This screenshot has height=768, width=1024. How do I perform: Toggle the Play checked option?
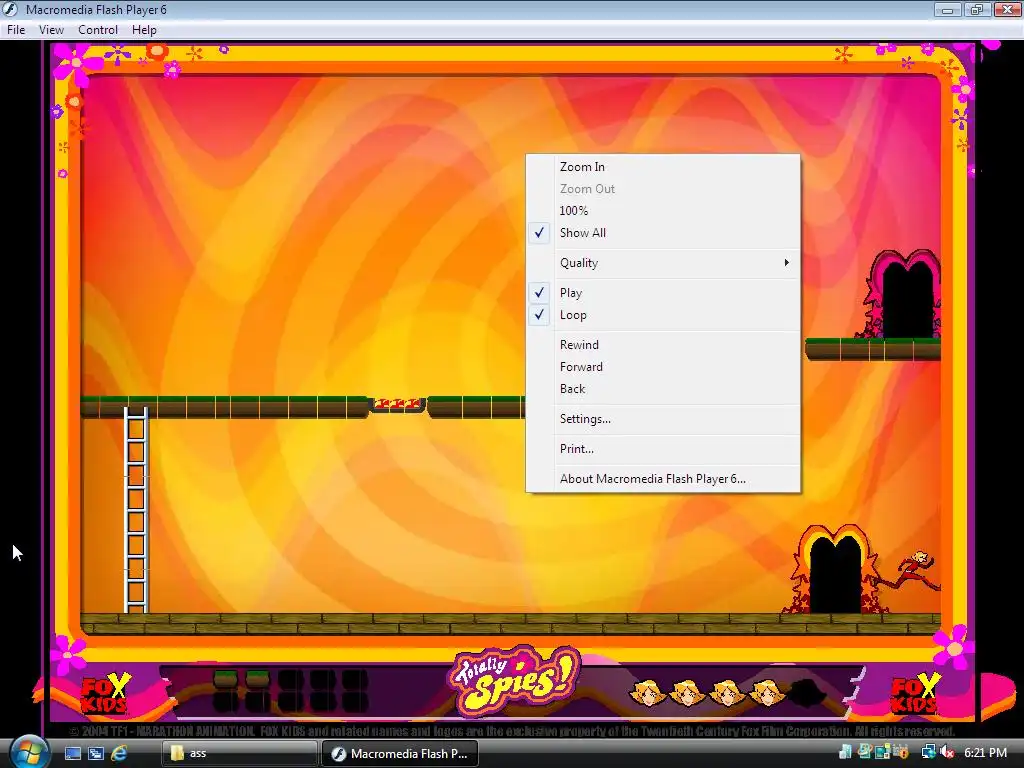coord(663,293)
